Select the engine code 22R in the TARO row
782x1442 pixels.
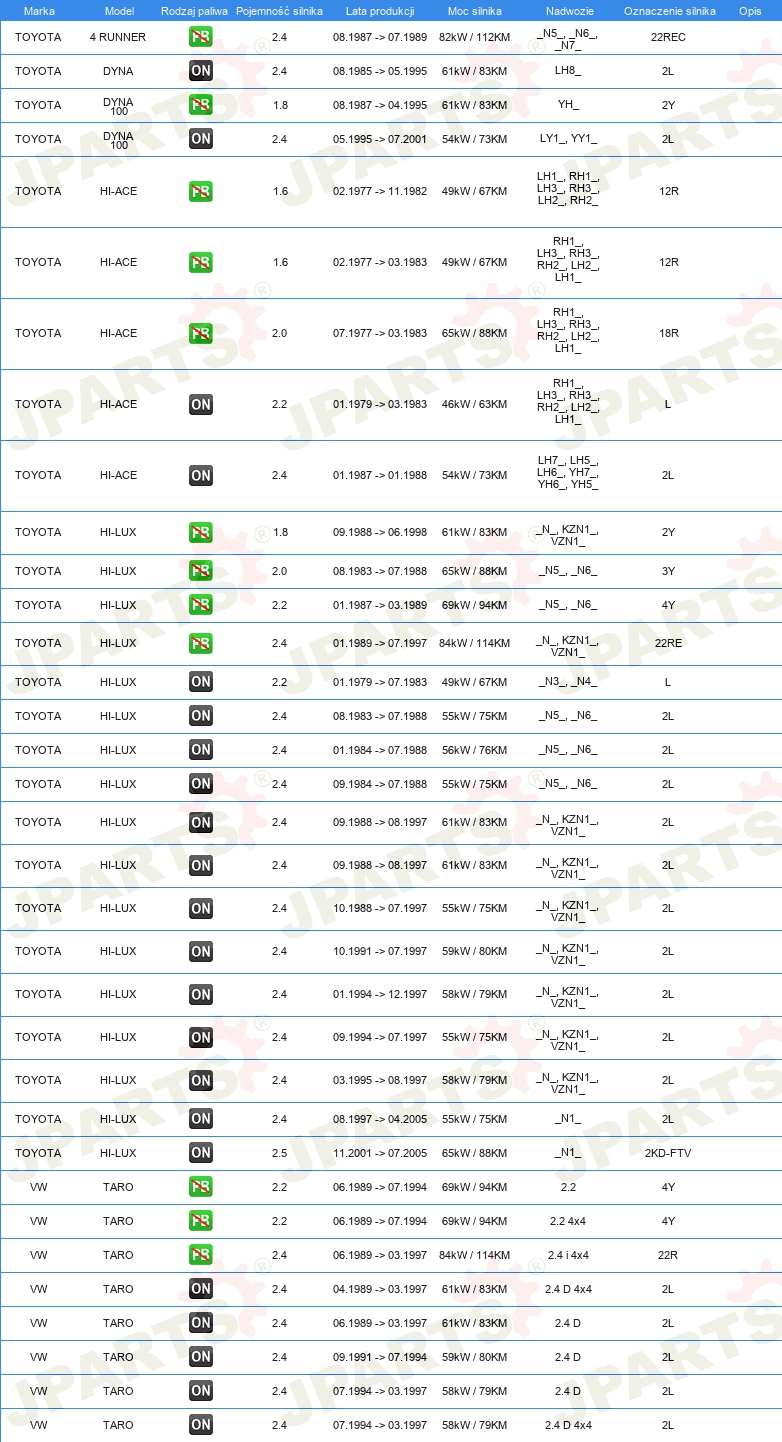[668, 1255]
